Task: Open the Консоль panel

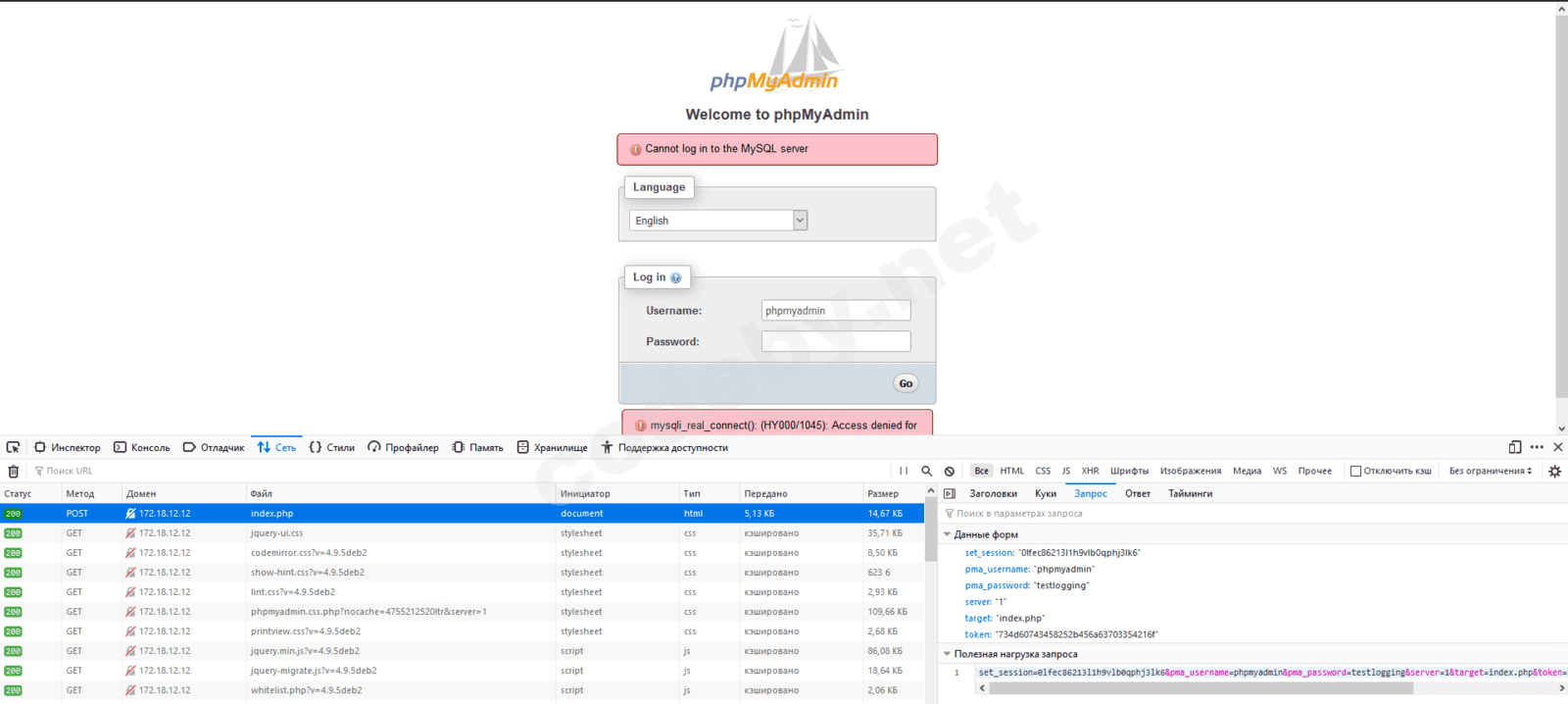Action: point(142,447)
